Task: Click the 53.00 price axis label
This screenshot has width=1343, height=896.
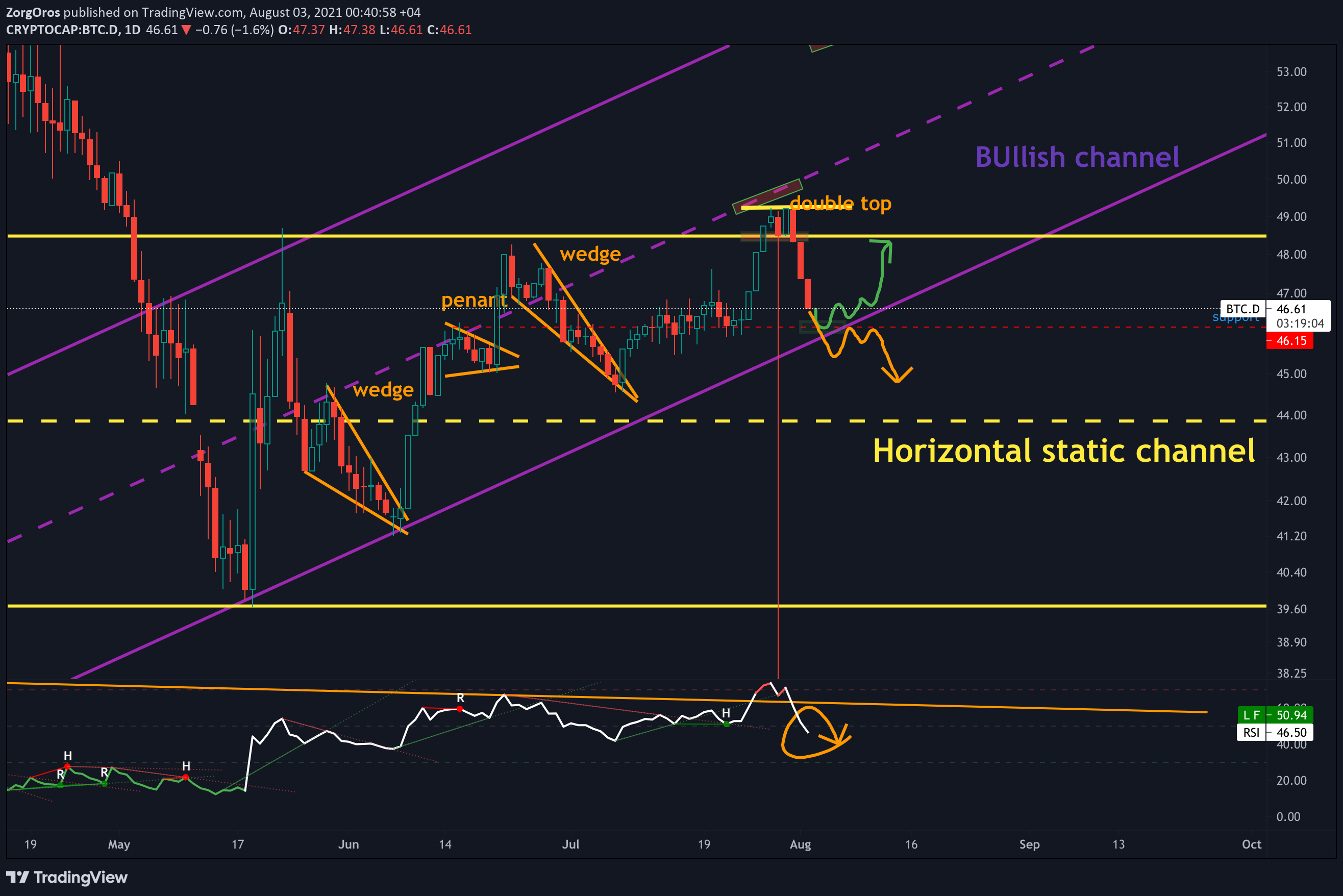Action: click(x=1291, y=72)
